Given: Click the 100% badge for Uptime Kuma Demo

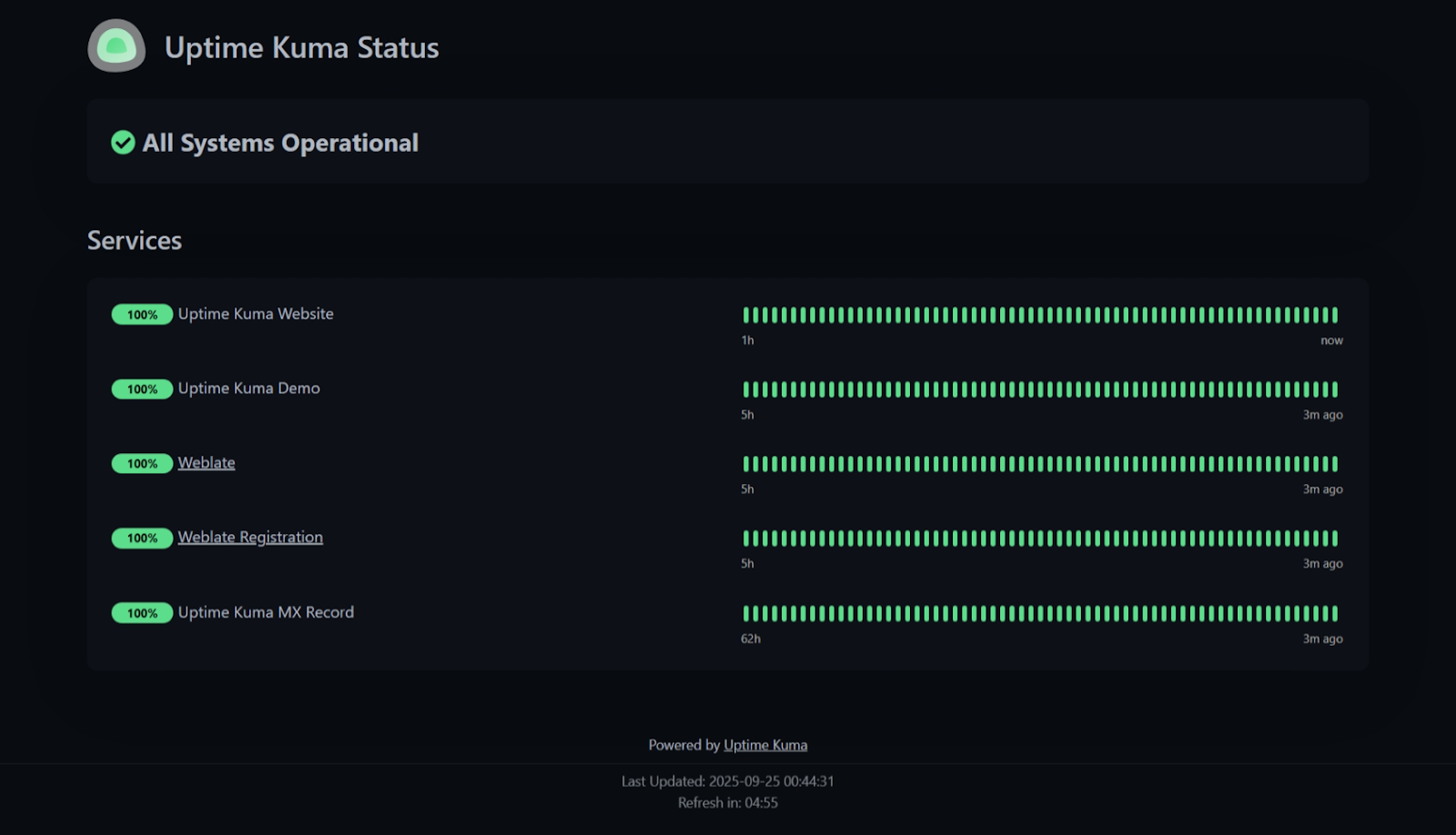Looking at the screenshot, I should coord(142,389).
